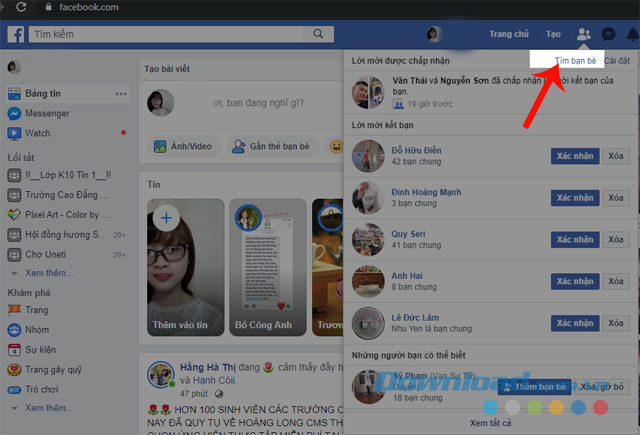Click Xem tất cả at panel bottom

coord(490,423)
